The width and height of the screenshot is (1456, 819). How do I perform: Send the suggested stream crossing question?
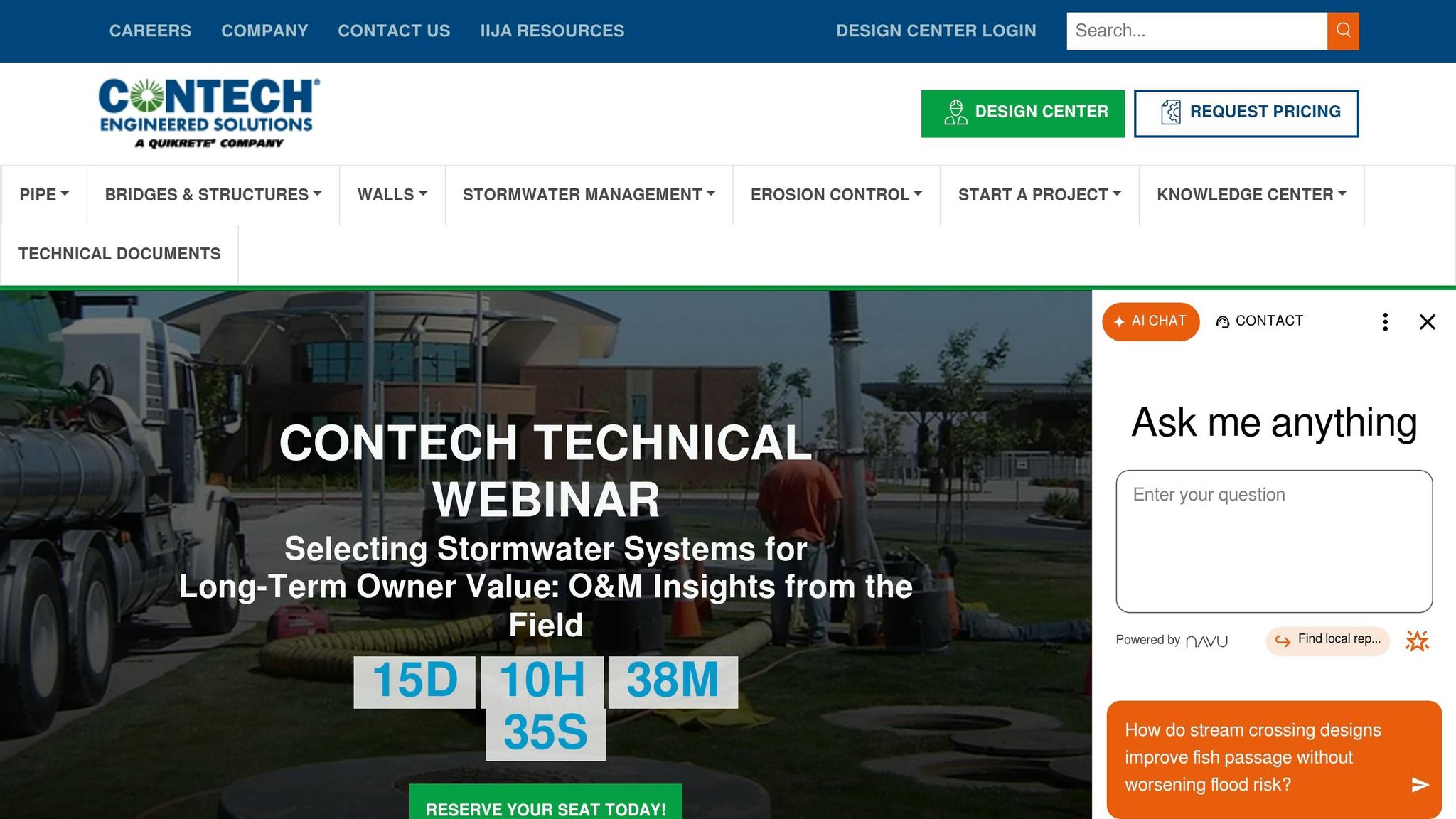1420,784
